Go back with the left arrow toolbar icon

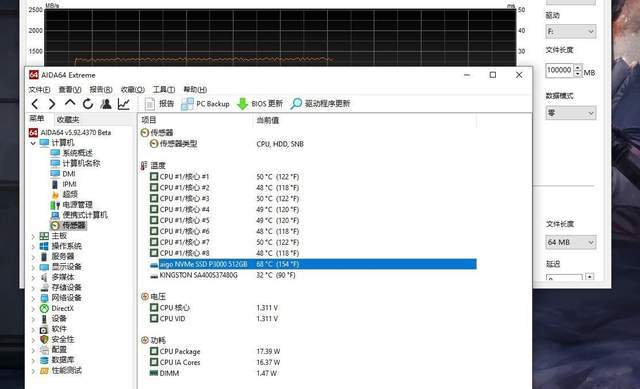(x=35, y=104)
